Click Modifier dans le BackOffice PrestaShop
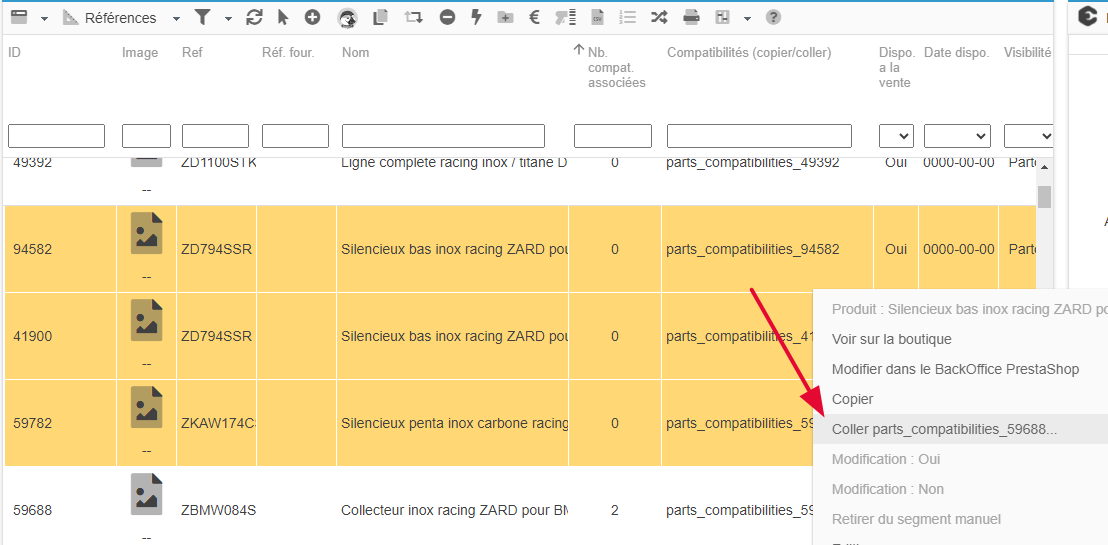The height and width of the screenshot is (545, 1108). [955, 369]
